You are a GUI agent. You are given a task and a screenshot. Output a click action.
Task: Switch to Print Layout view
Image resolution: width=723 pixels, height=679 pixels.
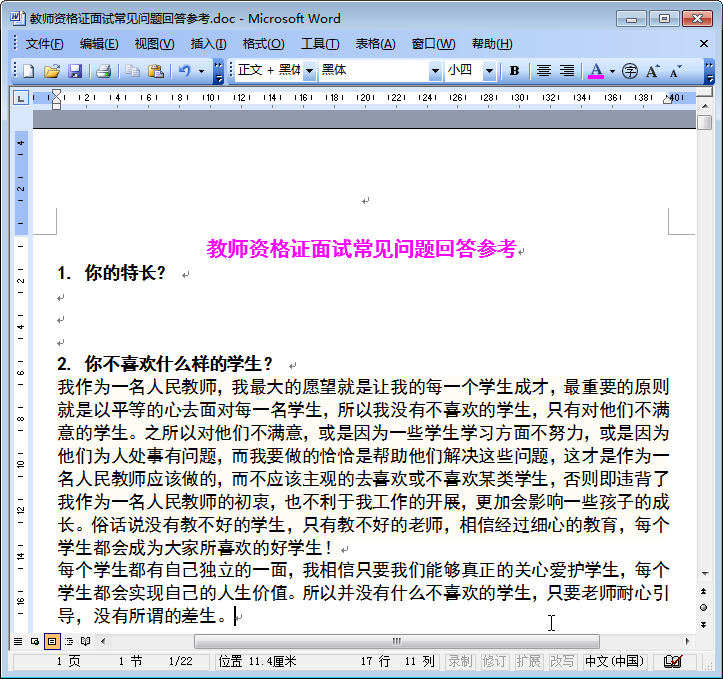pyautogui.click(x=52, y=641)
